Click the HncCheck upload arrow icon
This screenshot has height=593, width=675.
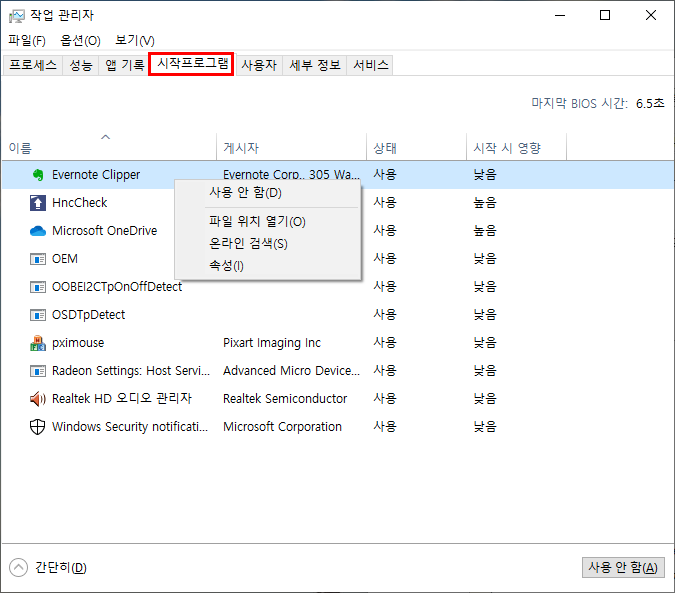pyautogui.click(x=38, y=203)
